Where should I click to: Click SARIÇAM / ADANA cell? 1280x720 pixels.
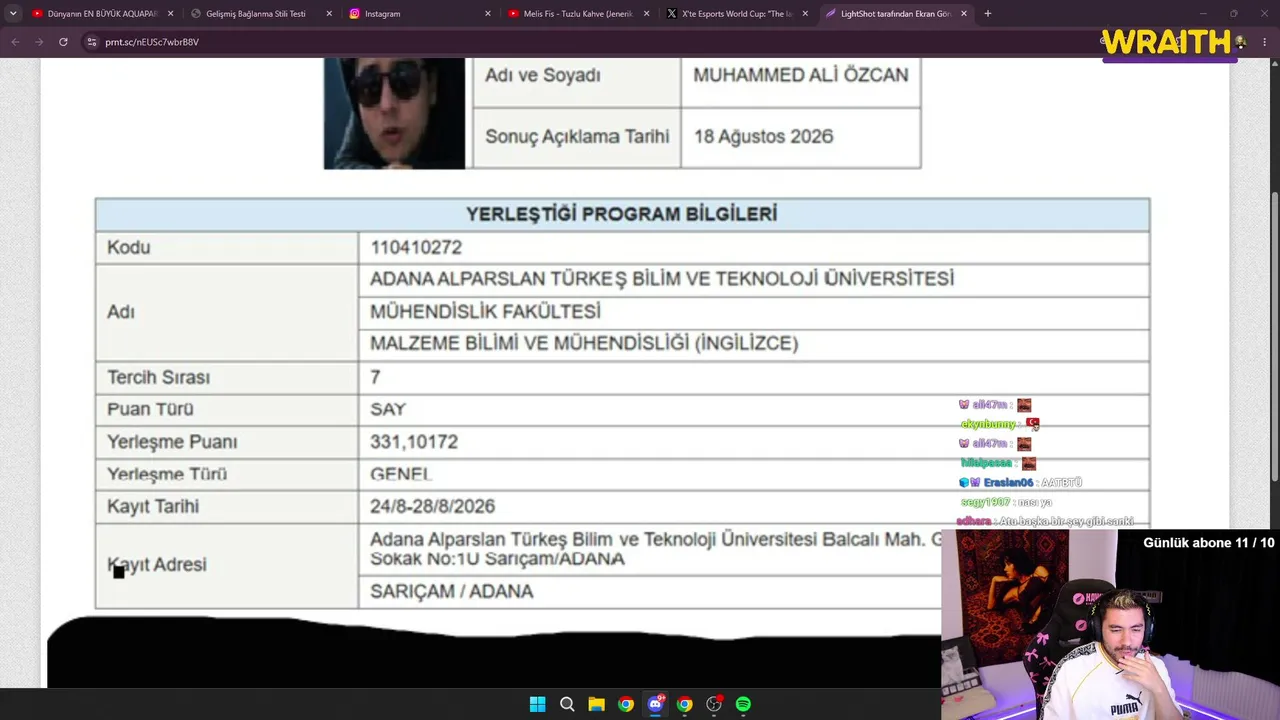tap(451, 591)
